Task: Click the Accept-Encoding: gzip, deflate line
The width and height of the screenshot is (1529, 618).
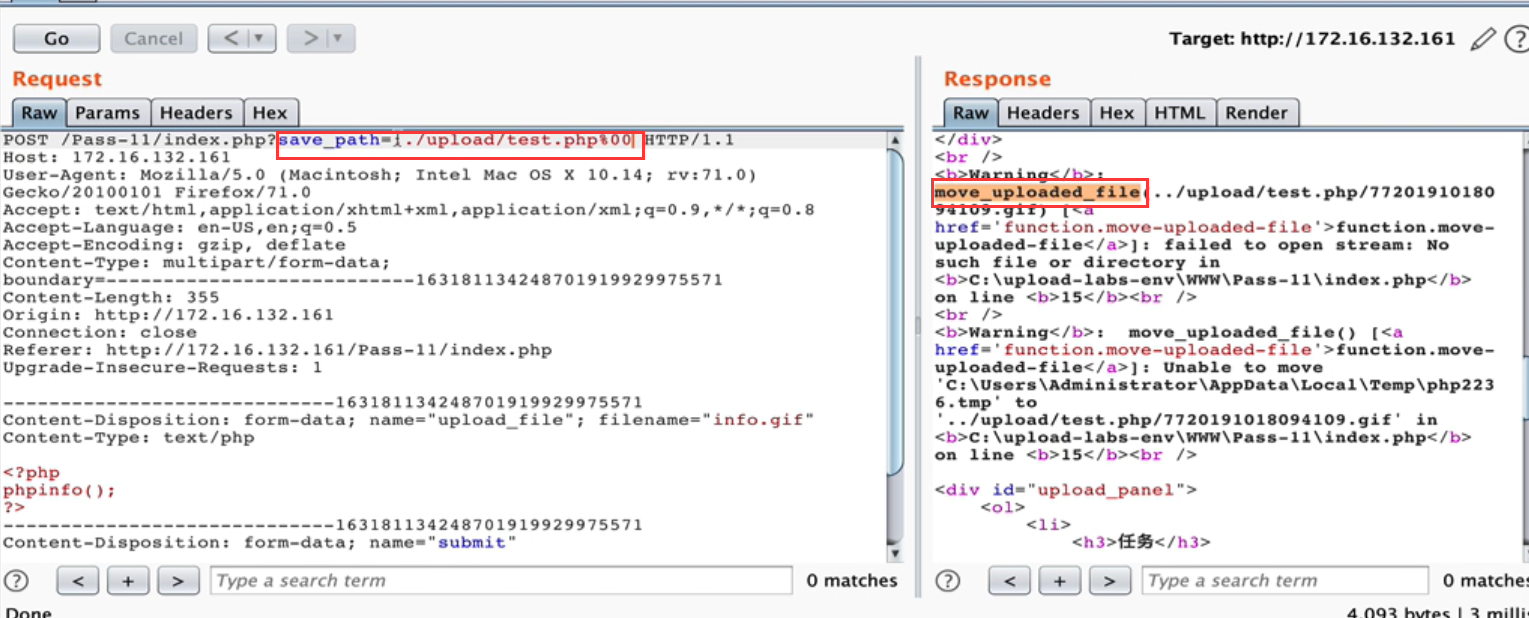Action: point(174,245)
